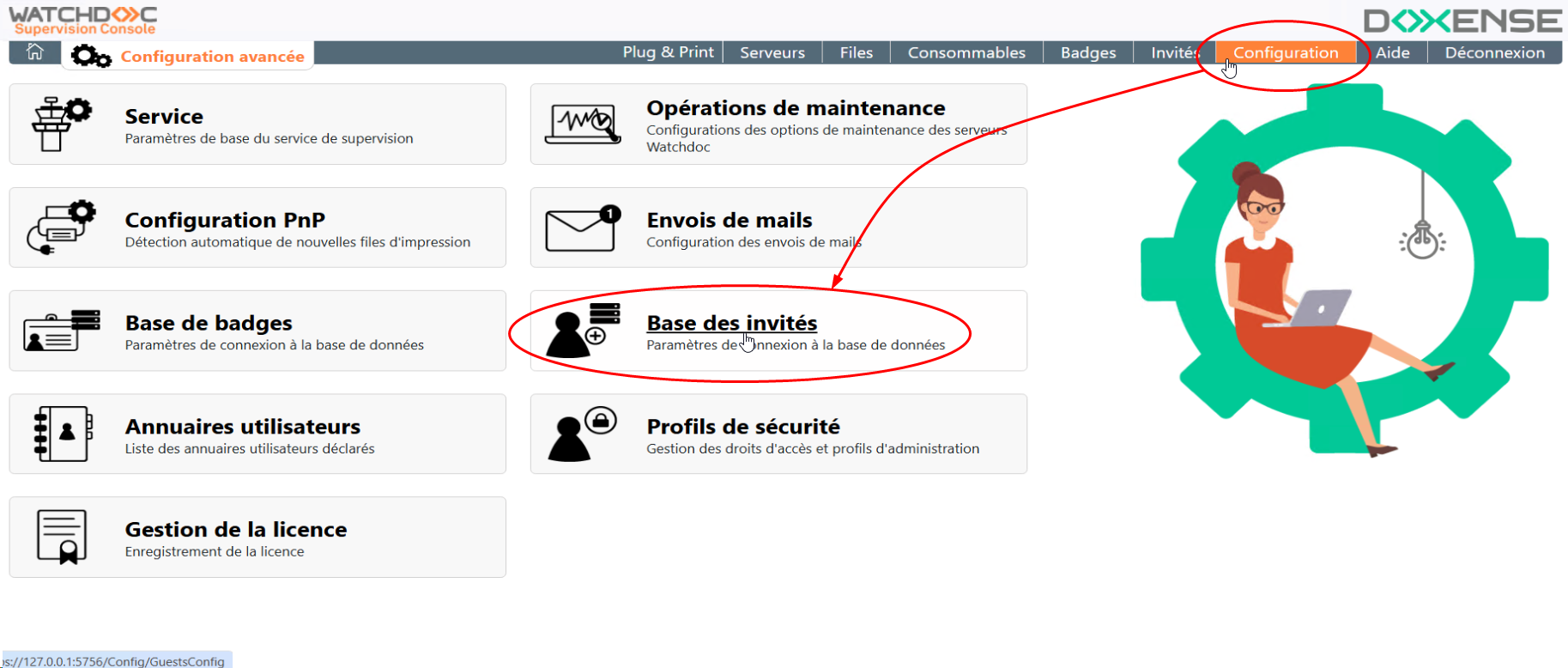1568x668 pixels.
Task: Click the Configuration PnP printer icon
Action: (61, 228)
